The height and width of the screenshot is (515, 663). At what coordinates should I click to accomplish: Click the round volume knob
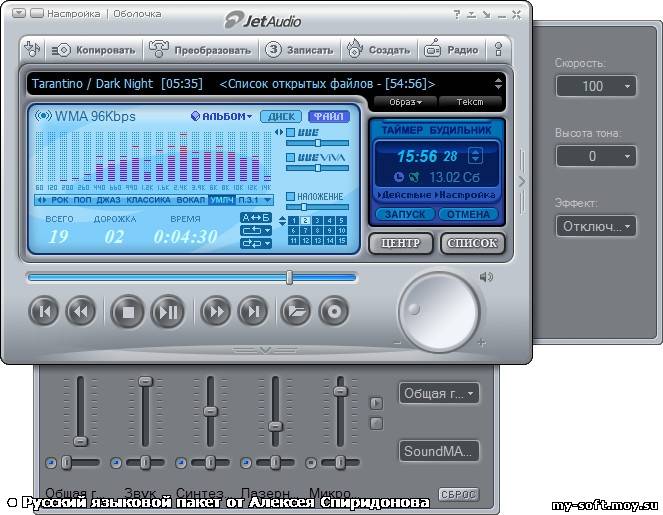coord(439,312)
